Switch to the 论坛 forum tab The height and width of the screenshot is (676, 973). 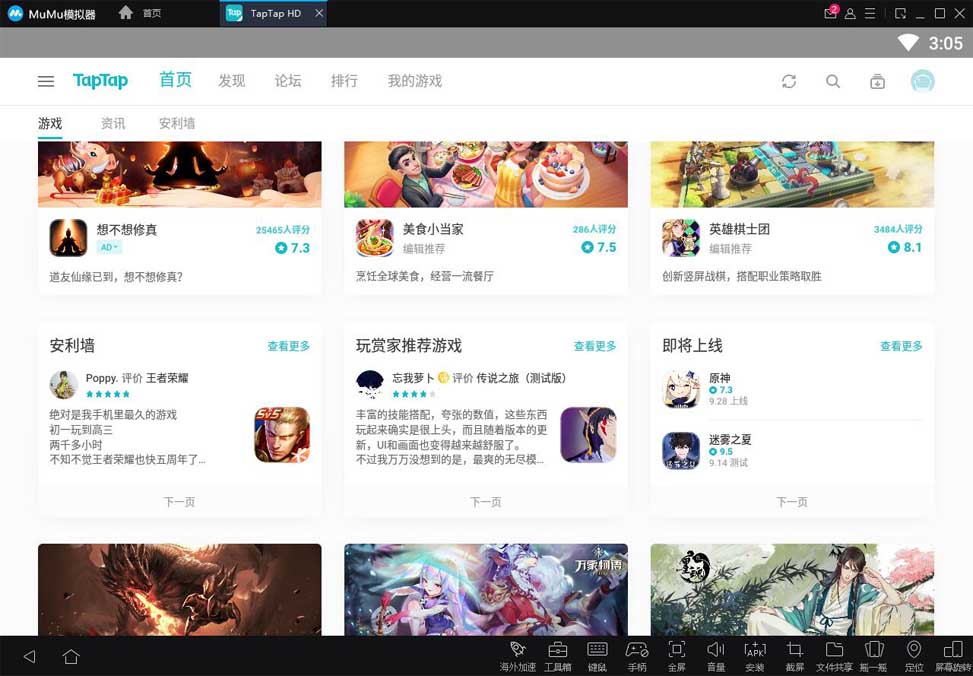[288, 81]
